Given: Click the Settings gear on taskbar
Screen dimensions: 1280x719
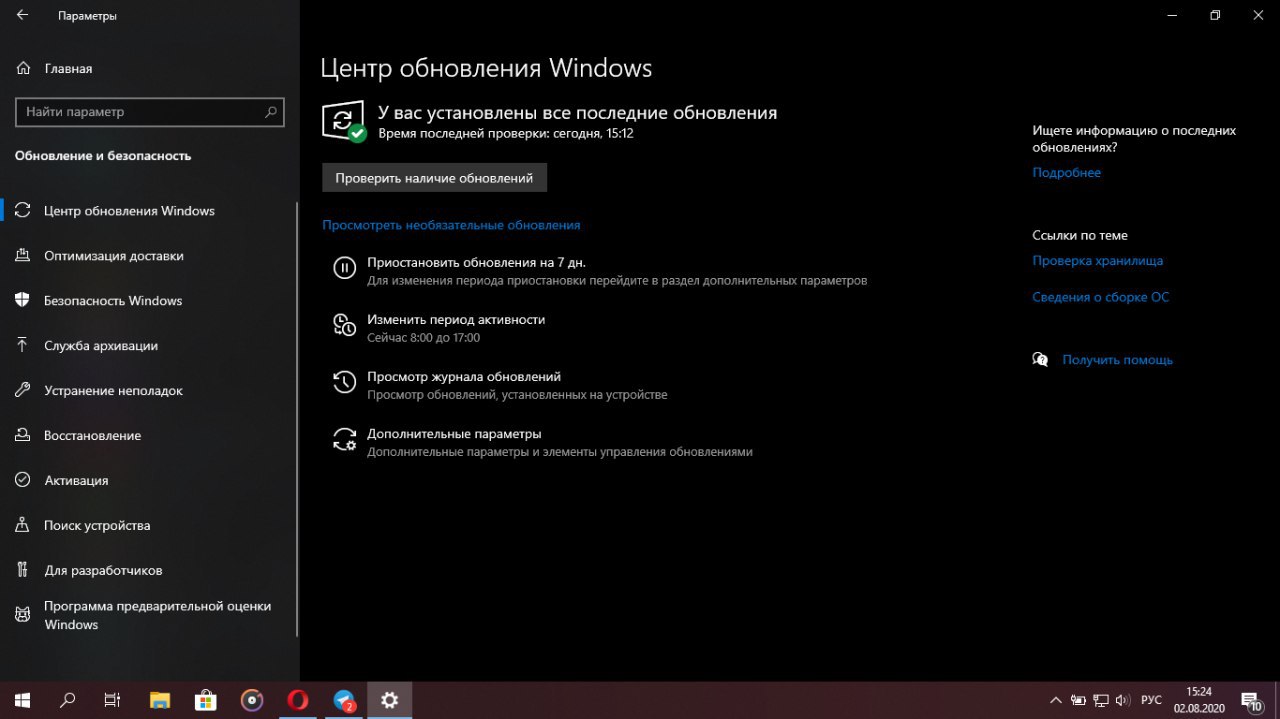Looking at the screenshot, I should click(x=390, y=700).
